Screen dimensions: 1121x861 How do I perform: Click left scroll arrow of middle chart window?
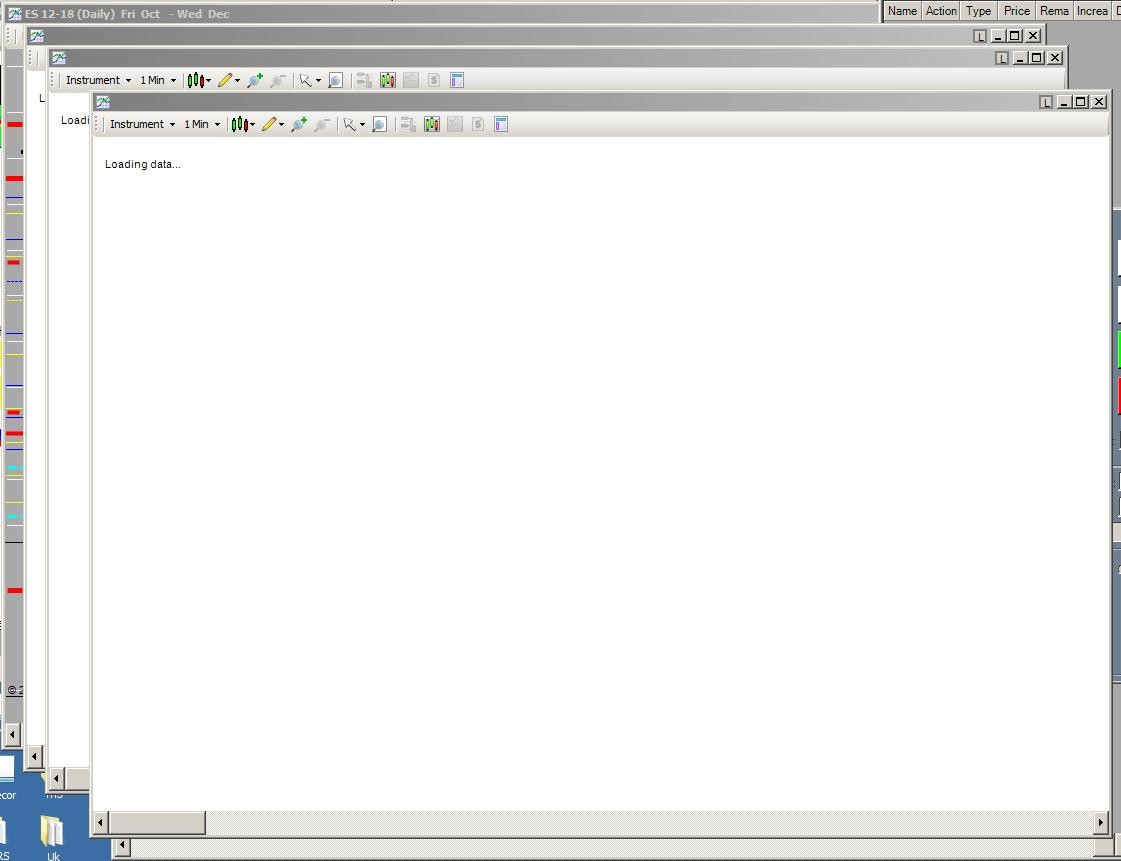pos(56,778)
